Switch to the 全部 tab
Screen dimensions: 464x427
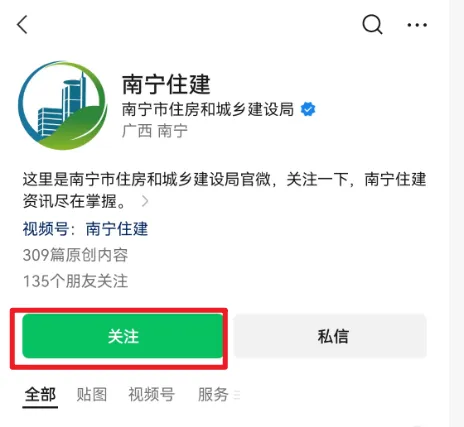tap(40, 395)
